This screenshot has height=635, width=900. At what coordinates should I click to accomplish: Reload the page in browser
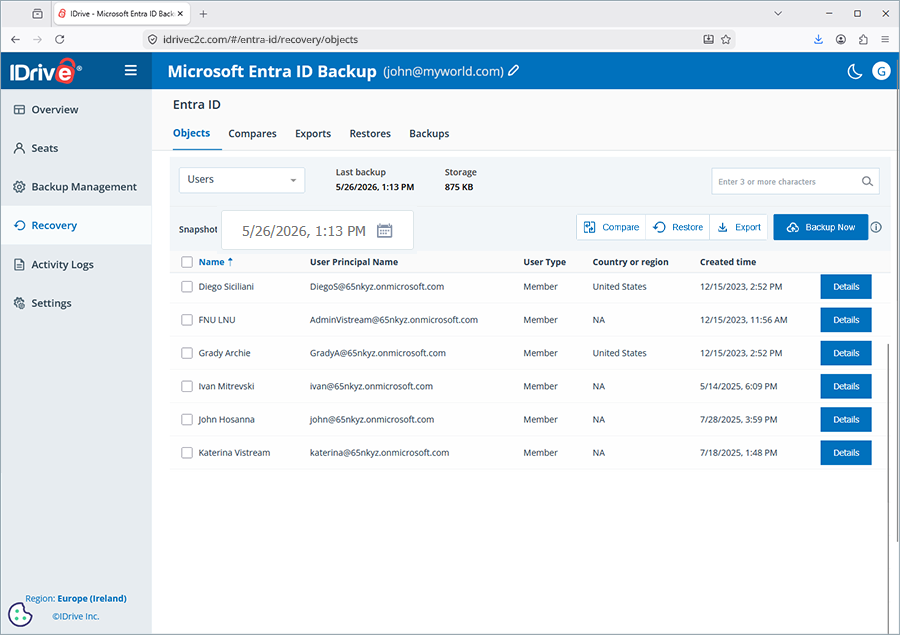tap(60, 40)
